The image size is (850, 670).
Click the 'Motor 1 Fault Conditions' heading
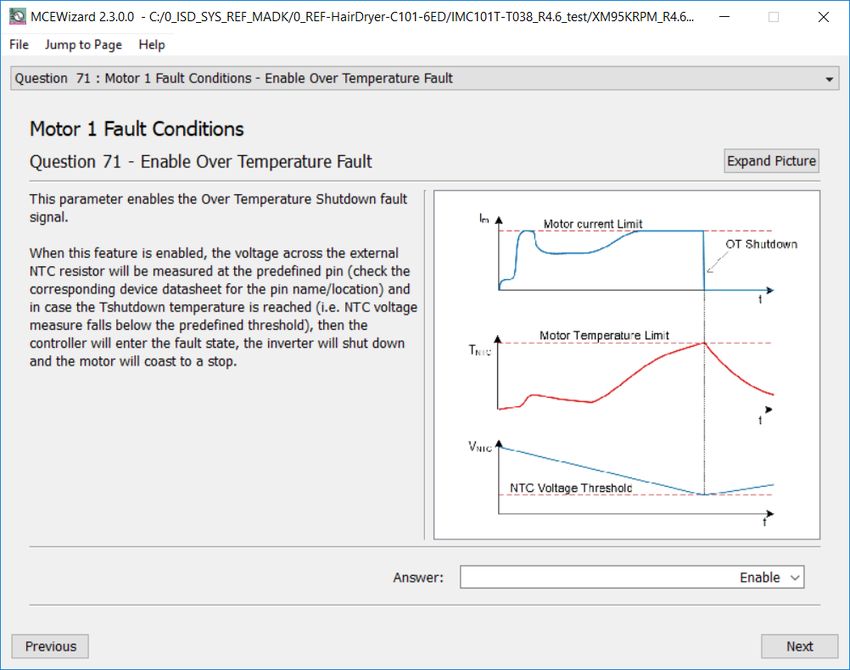pyautogui.click(x=137, y=129)
